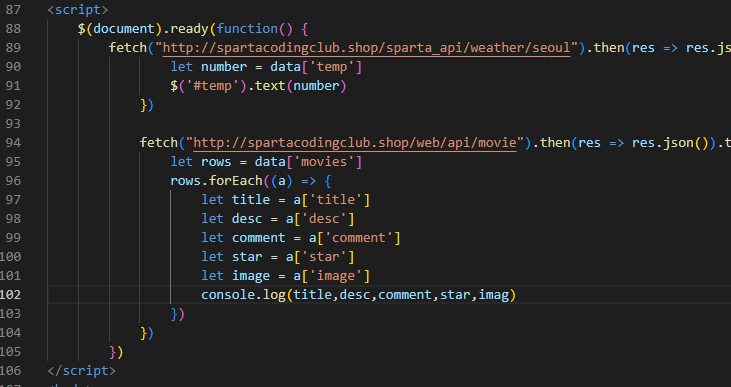Screen dimensions: 731x387
Task: Click line number 88 in gutter
Action: coord(13,28)
